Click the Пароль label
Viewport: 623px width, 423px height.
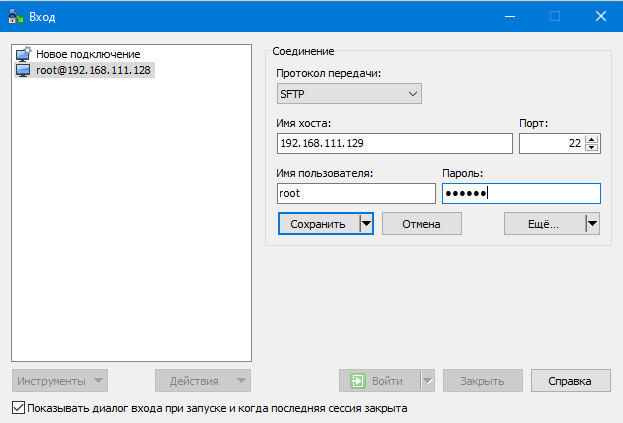tap(462, 174)
